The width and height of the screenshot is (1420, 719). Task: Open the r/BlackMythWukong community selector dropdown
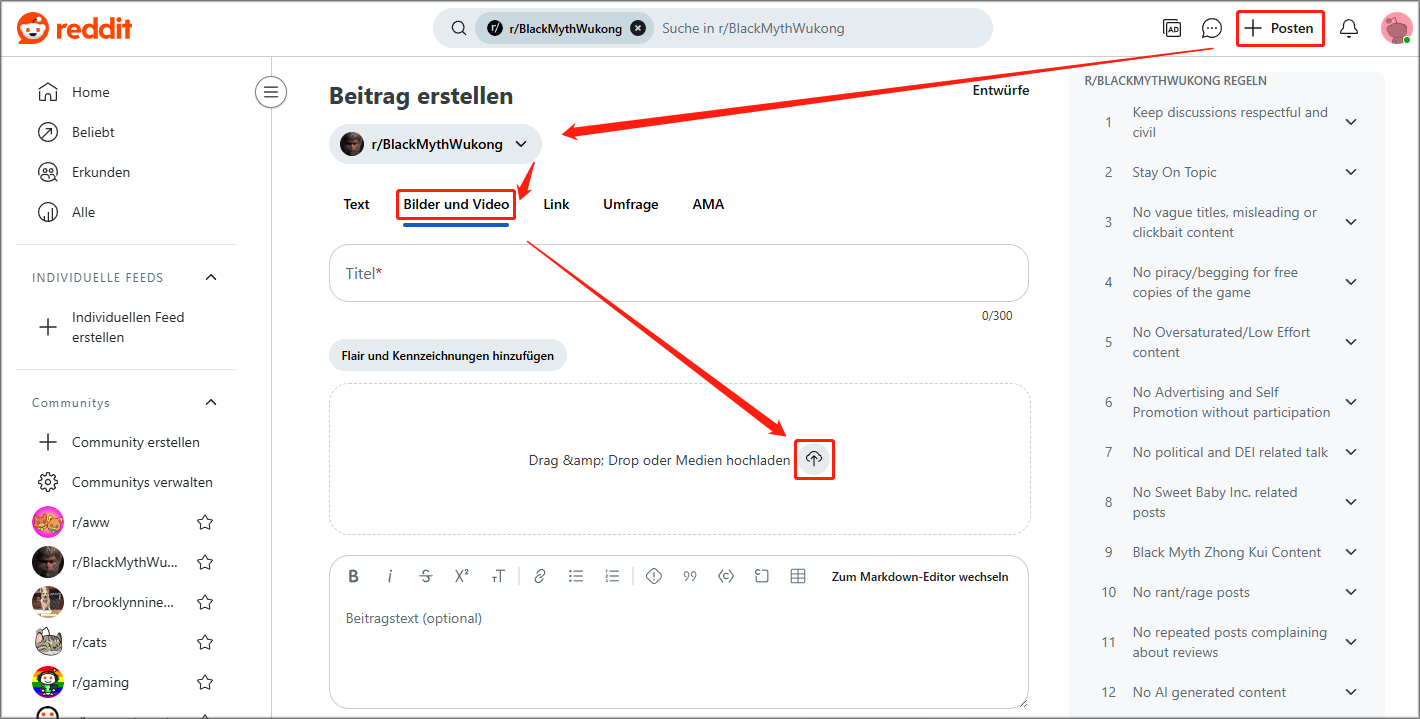(x=435, y=144)
